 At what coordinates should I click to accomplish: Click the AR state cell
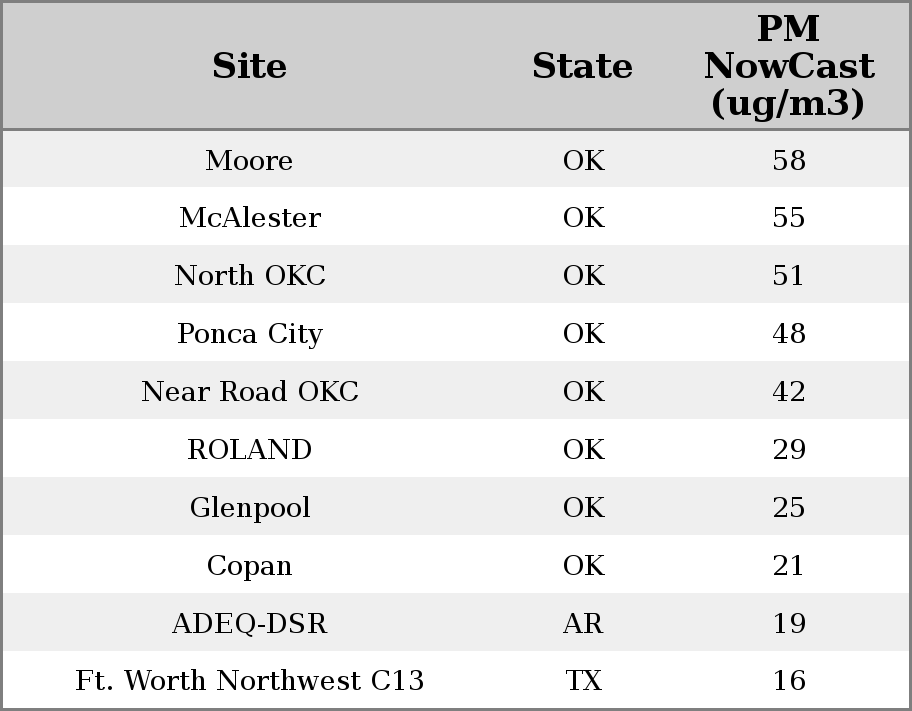click(x=583, y=624)
